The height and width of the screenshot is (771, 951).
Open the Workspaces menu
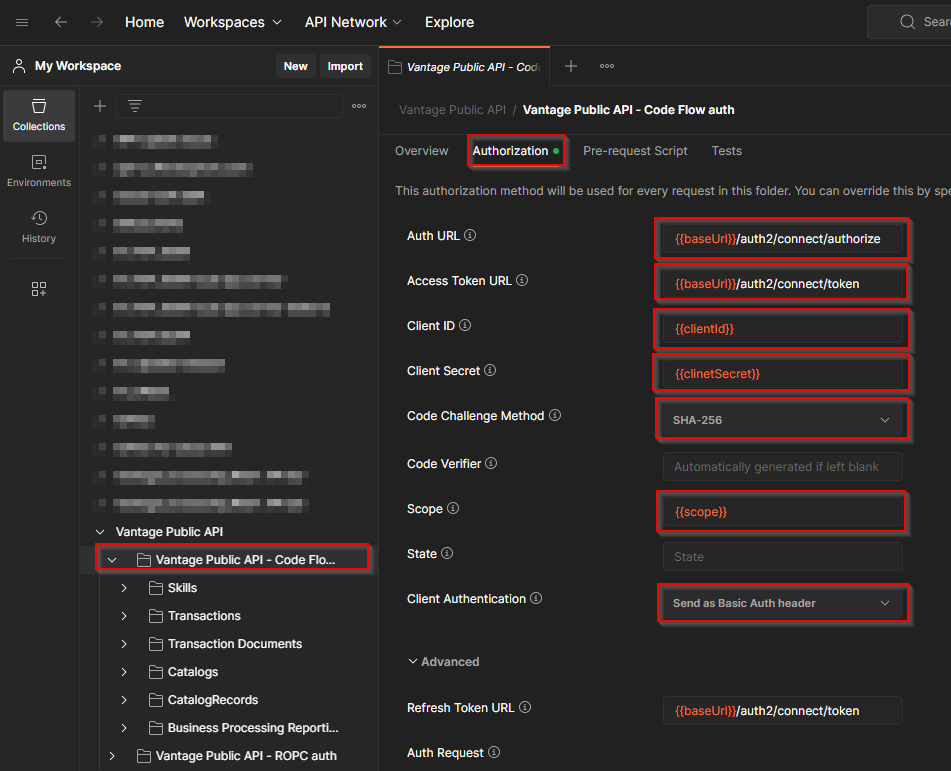click(x=233, y=22)
